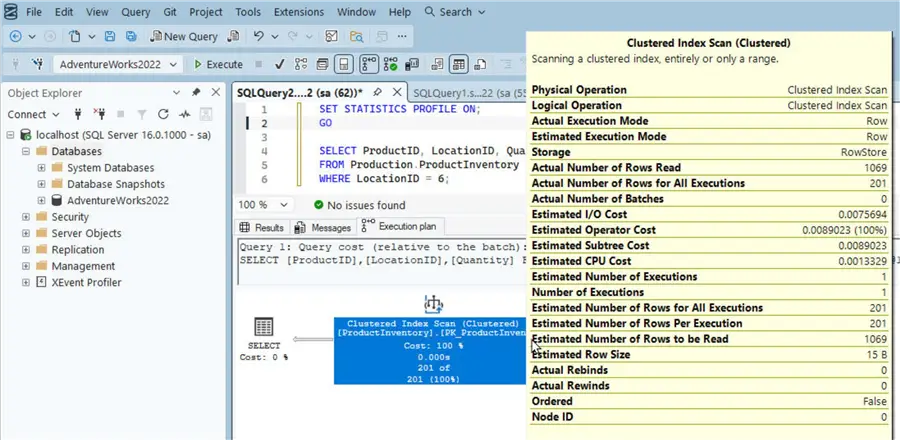900x440 pixels.
Task: Pin the Object Explorer panel
Action: coord(196,92)
